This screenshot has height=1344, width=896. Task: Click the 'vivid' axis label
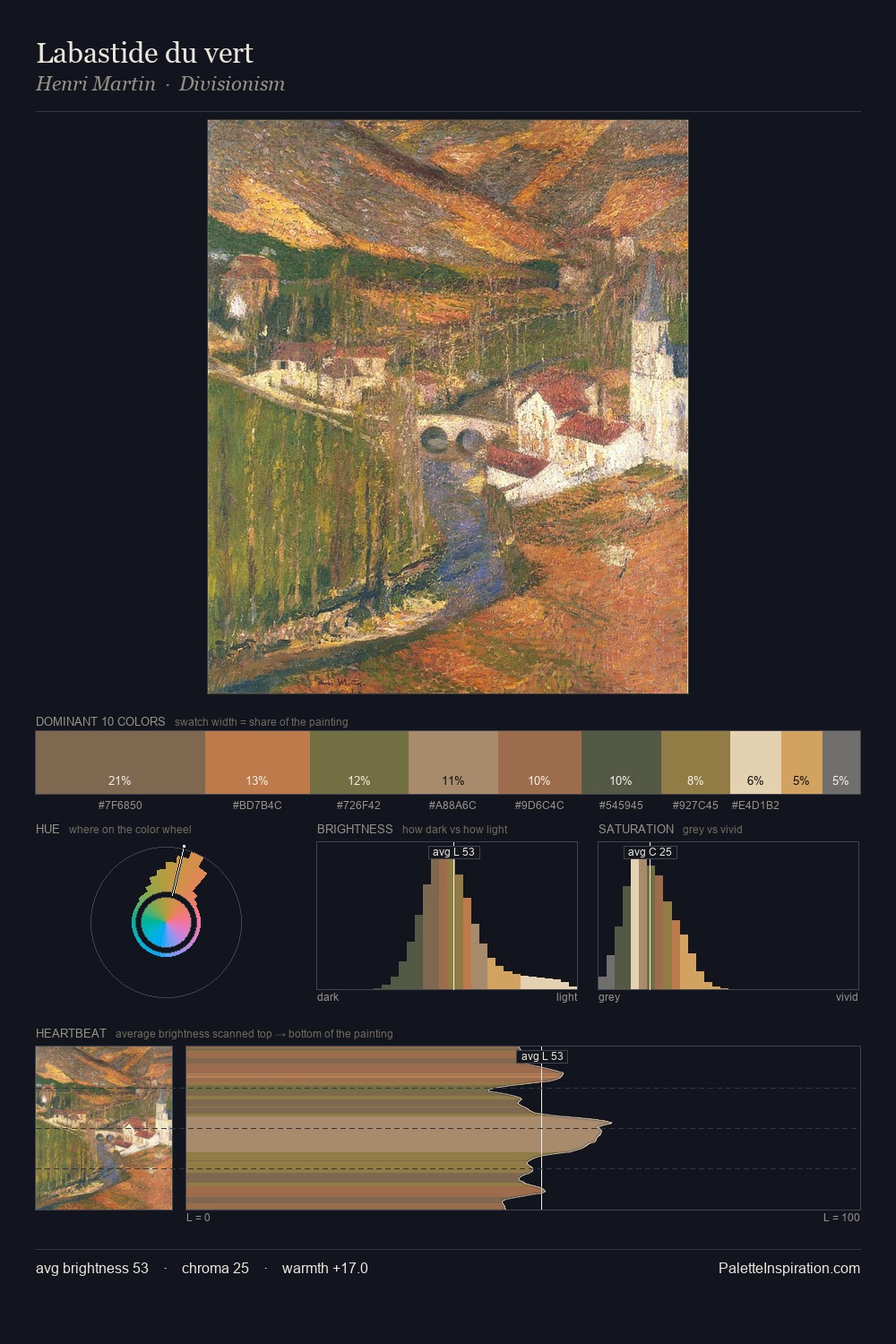pyautogui.click(x=847, y=997)
